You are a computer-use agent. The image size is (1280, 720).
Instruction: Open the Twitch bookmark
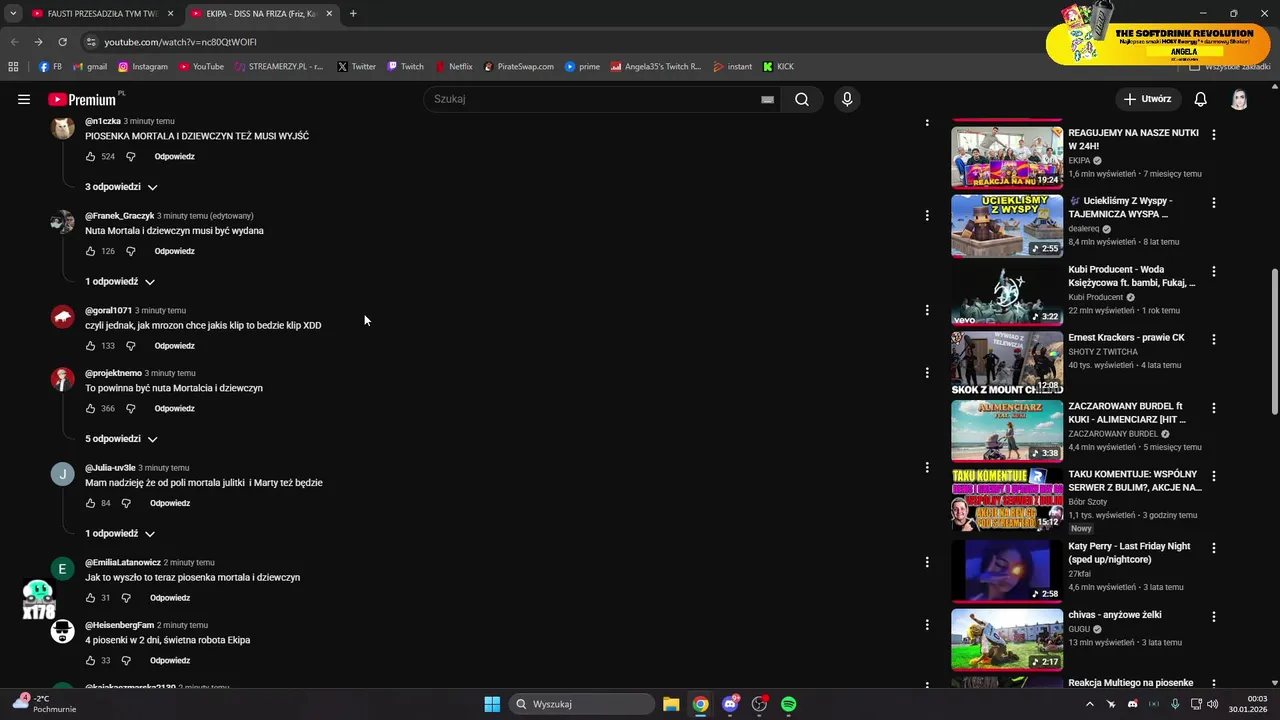click(x=405, y=67)
